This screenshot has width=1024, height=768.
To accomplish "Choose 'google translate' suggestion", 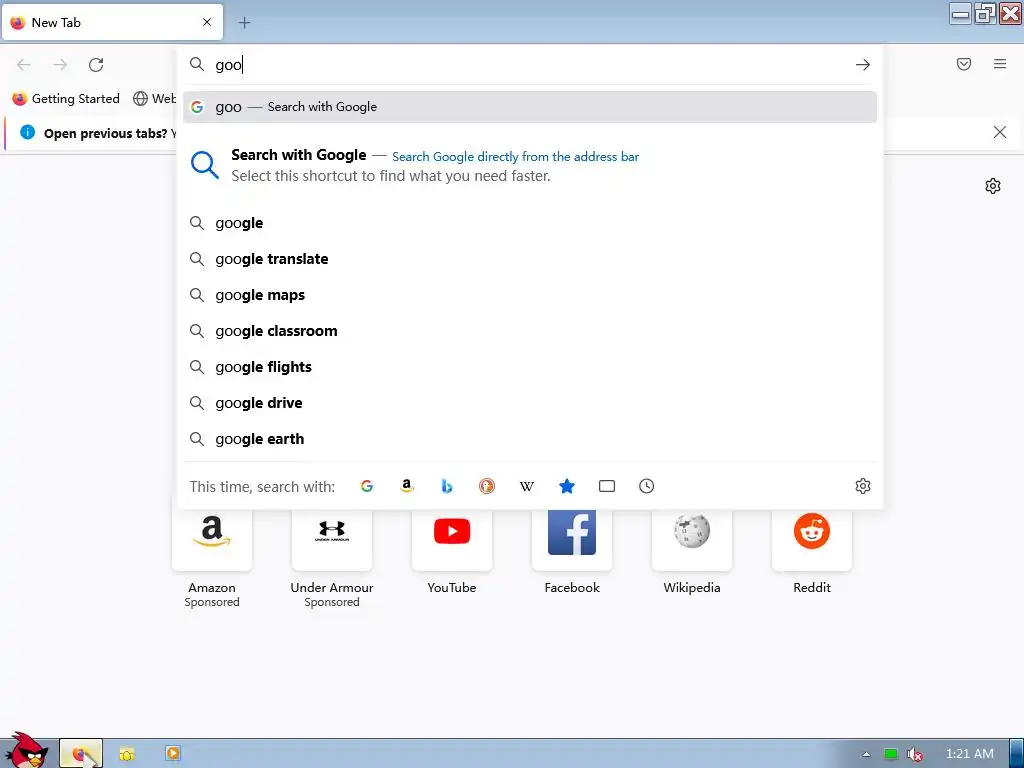I will pyautogui.click(x=530, y=259).
